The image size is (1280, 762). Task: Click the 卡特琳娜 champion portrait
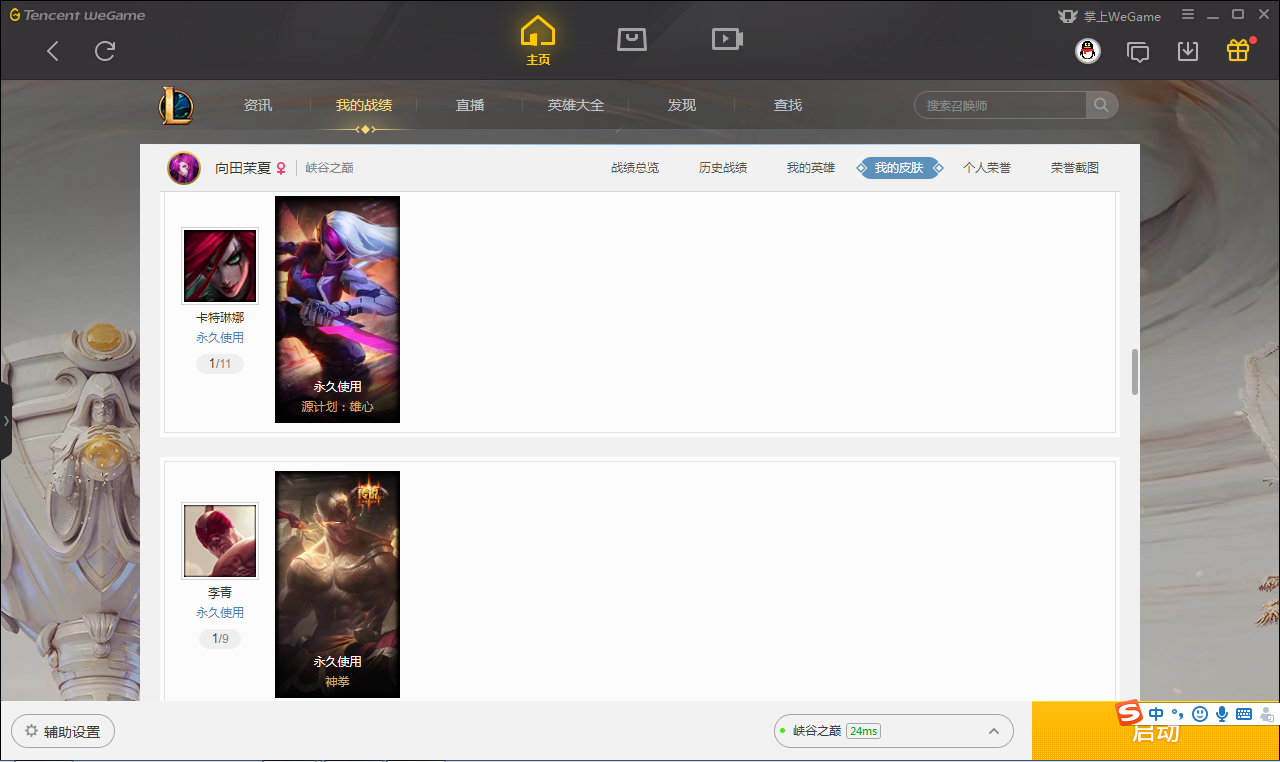click(x=220, y=266)
